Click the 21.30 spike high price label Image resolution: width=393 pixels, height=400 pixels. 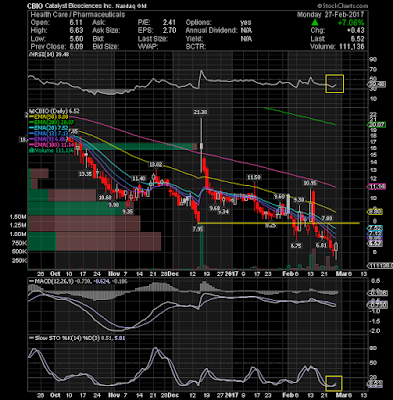[200, 112]
